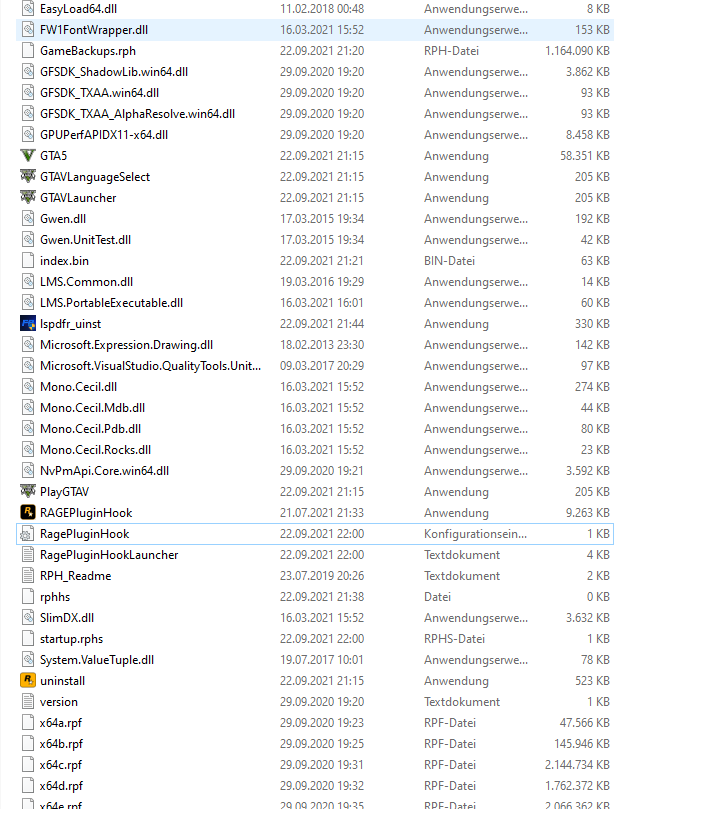Click the startup.rphs file icon
Screen dimensions: 728x825
[28, 639]
